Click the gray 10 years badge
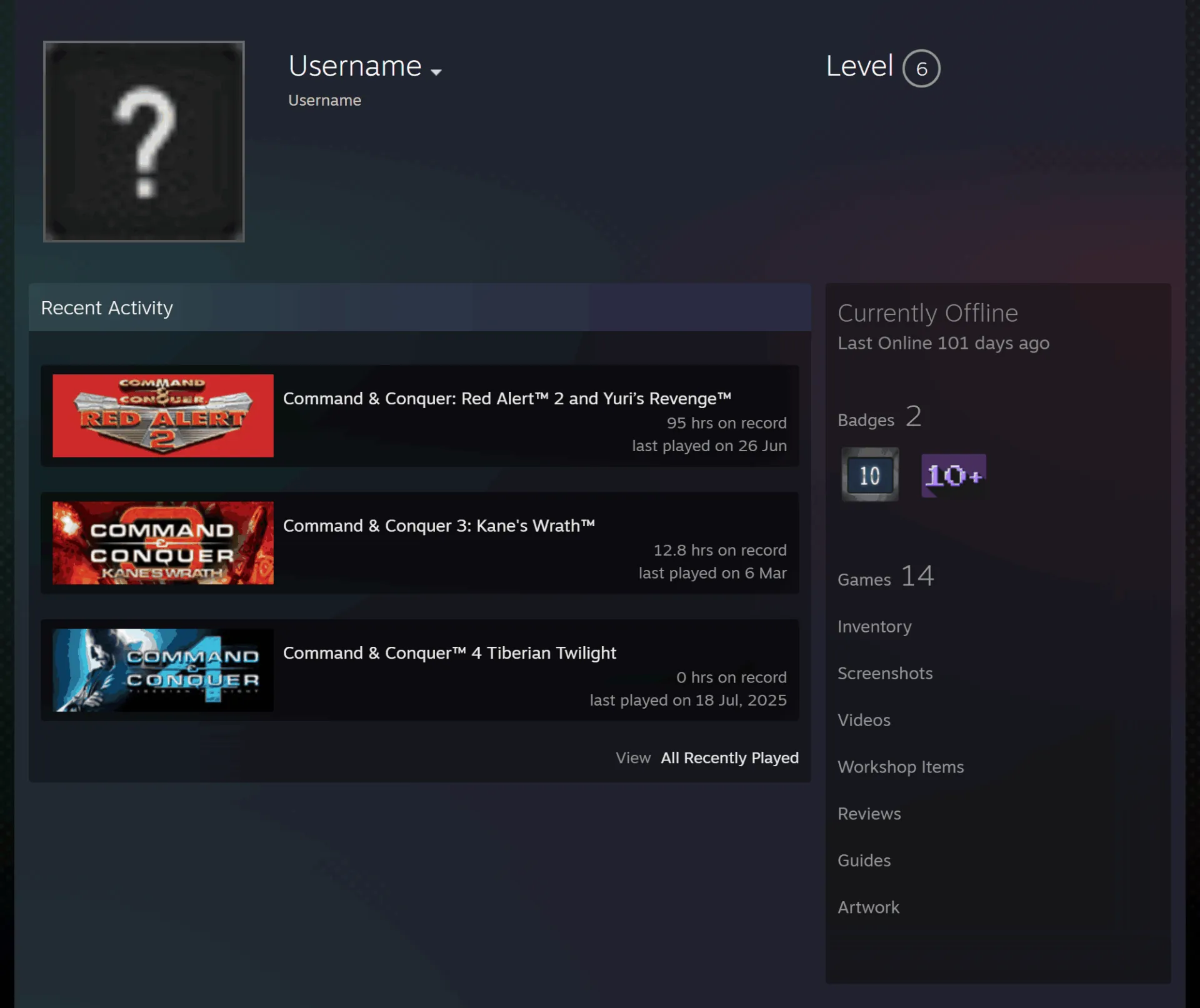1200x1008 pixels. tap(870, 474)
